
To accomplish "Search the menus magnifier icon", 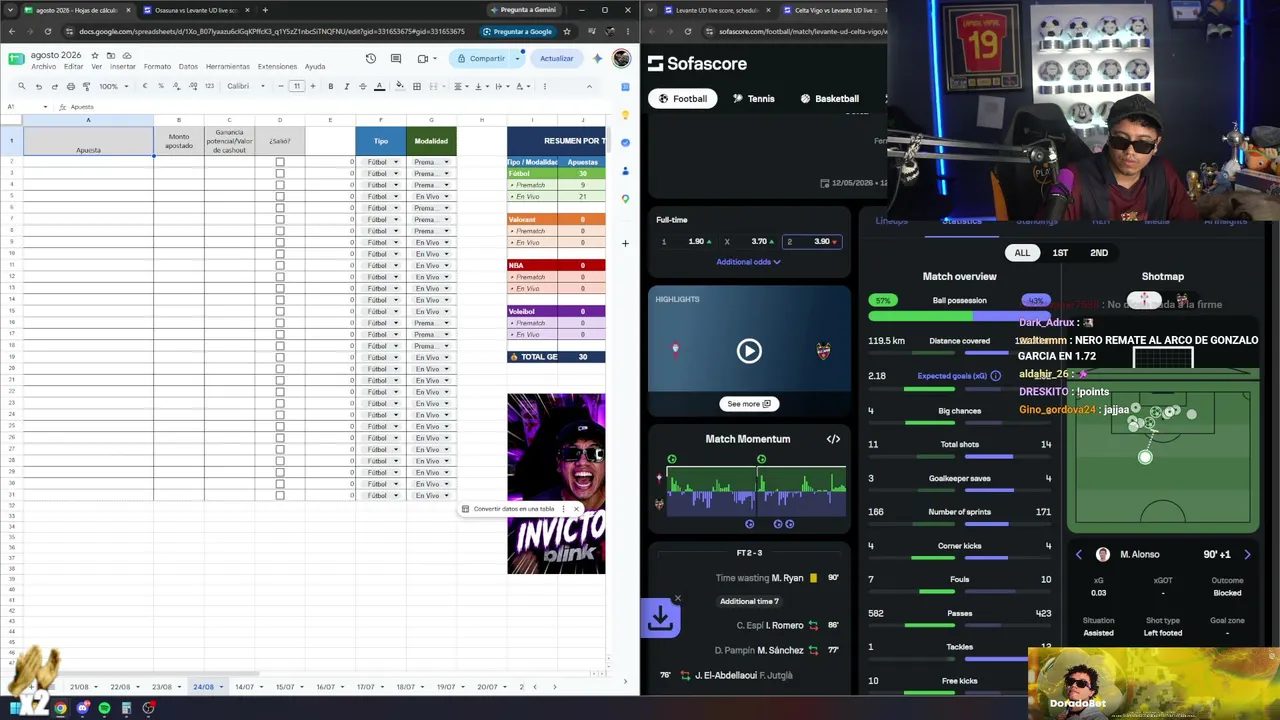I will click(x=23, y=86).
